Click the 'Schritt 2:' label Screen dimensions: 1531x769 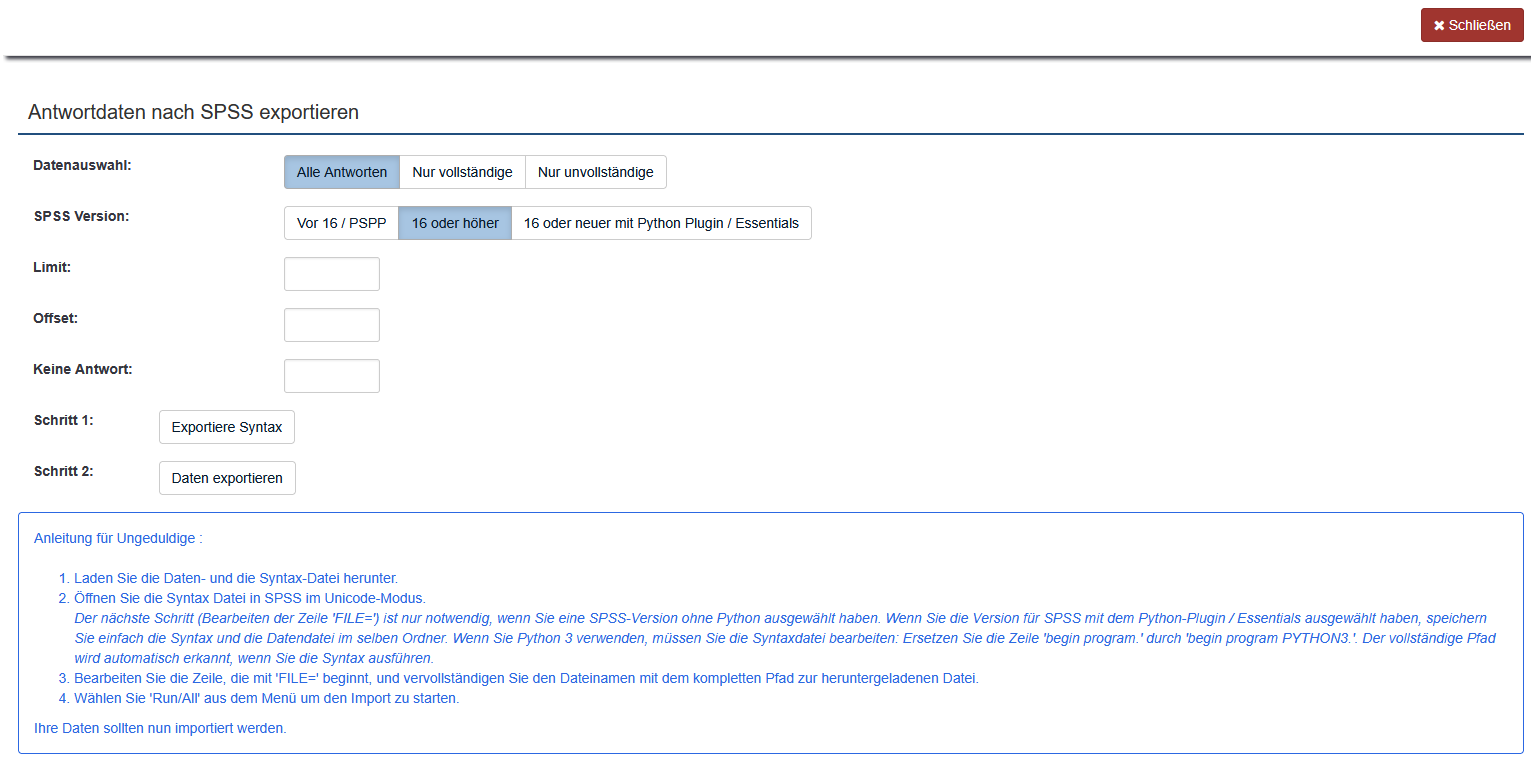pyautogui.click(x=63, y=471)
